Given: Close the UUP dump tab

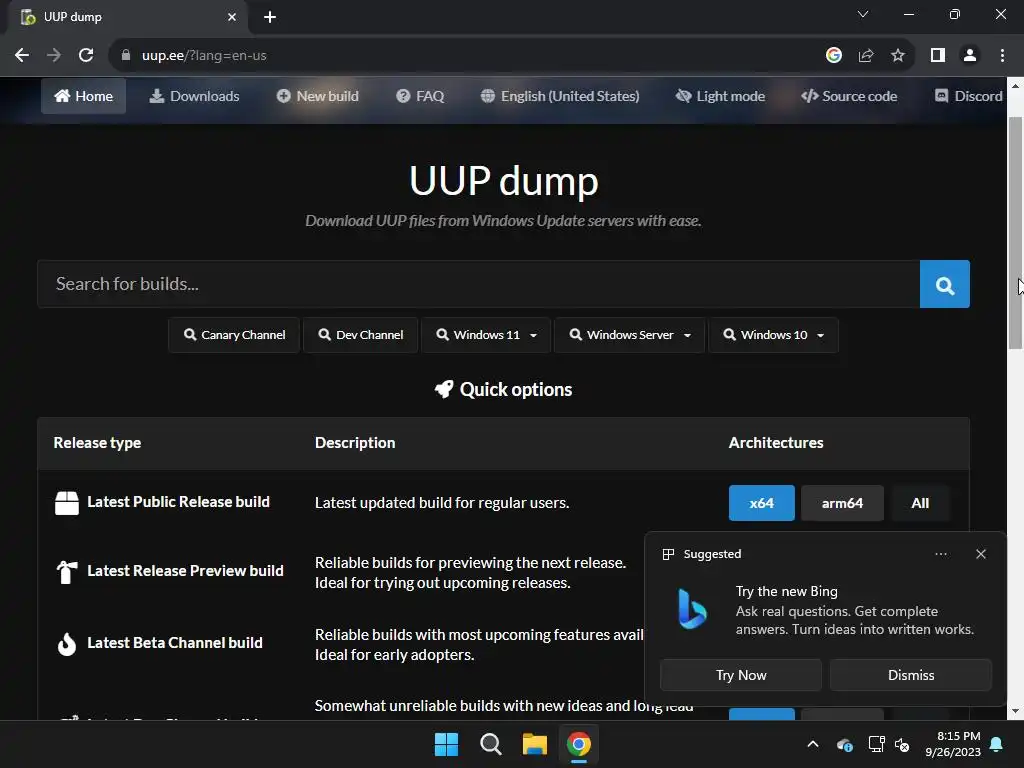Looking at the screenshot, I should tap(232, 17).
